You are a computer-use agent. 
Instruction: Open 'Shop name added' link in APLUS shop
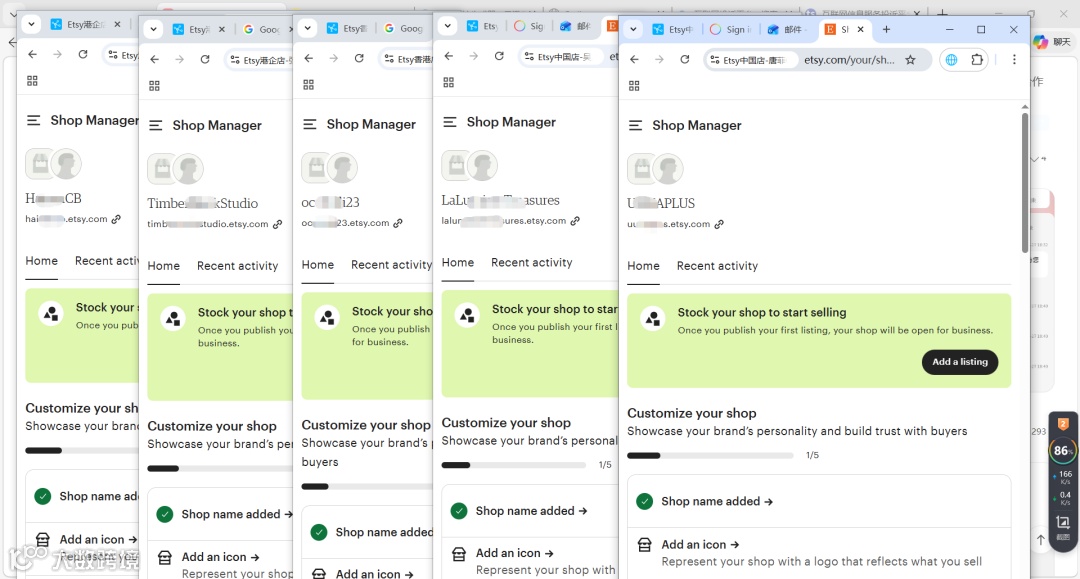[x=716, y=501]
